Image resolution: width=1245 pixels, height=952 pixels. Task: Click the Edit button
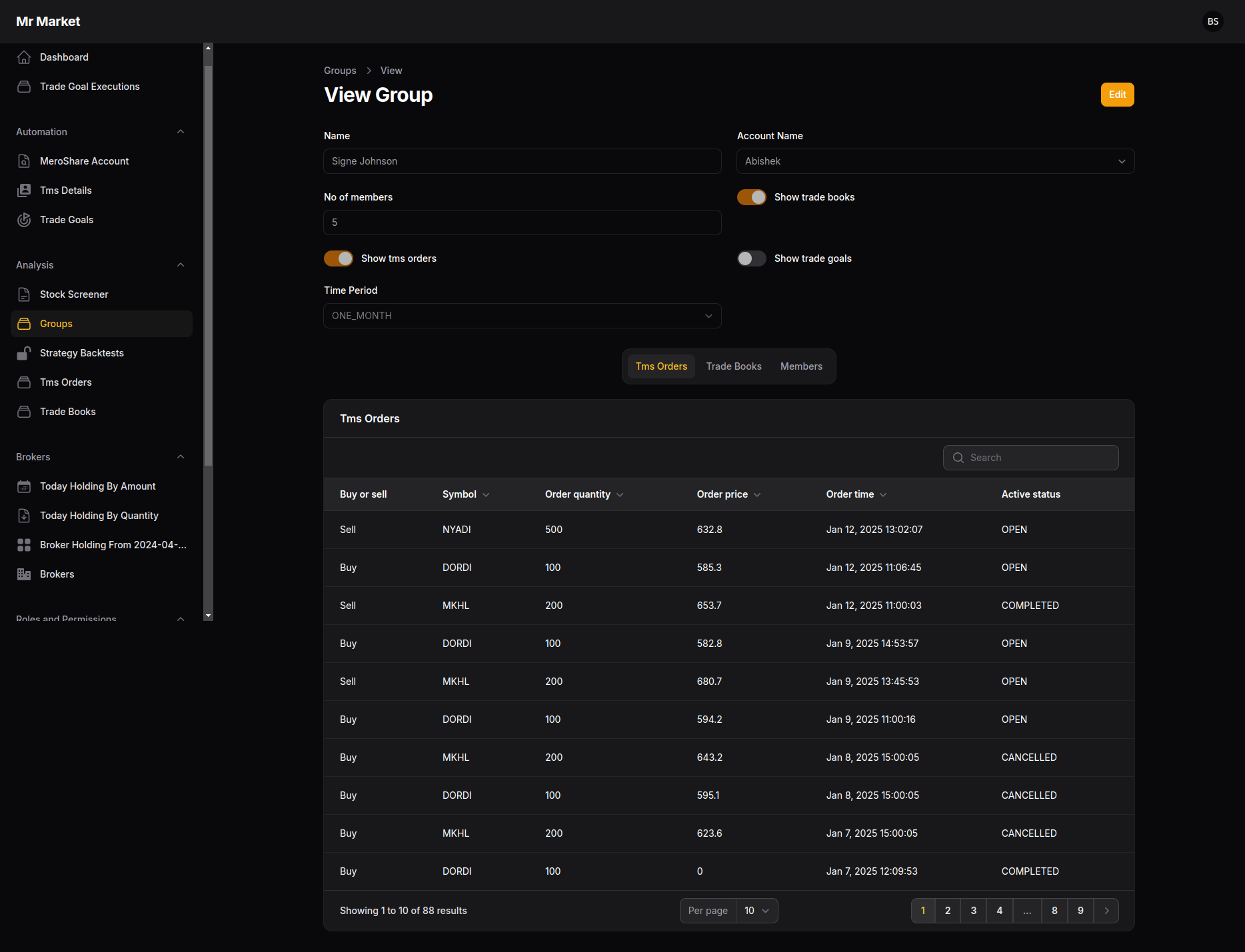click(1117, 95)
